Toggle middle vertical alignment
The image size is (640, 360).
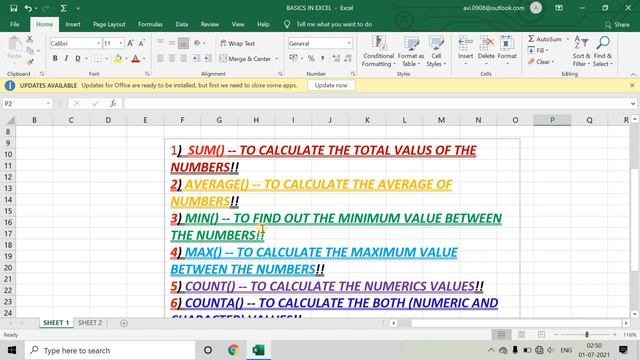[172, 43]
